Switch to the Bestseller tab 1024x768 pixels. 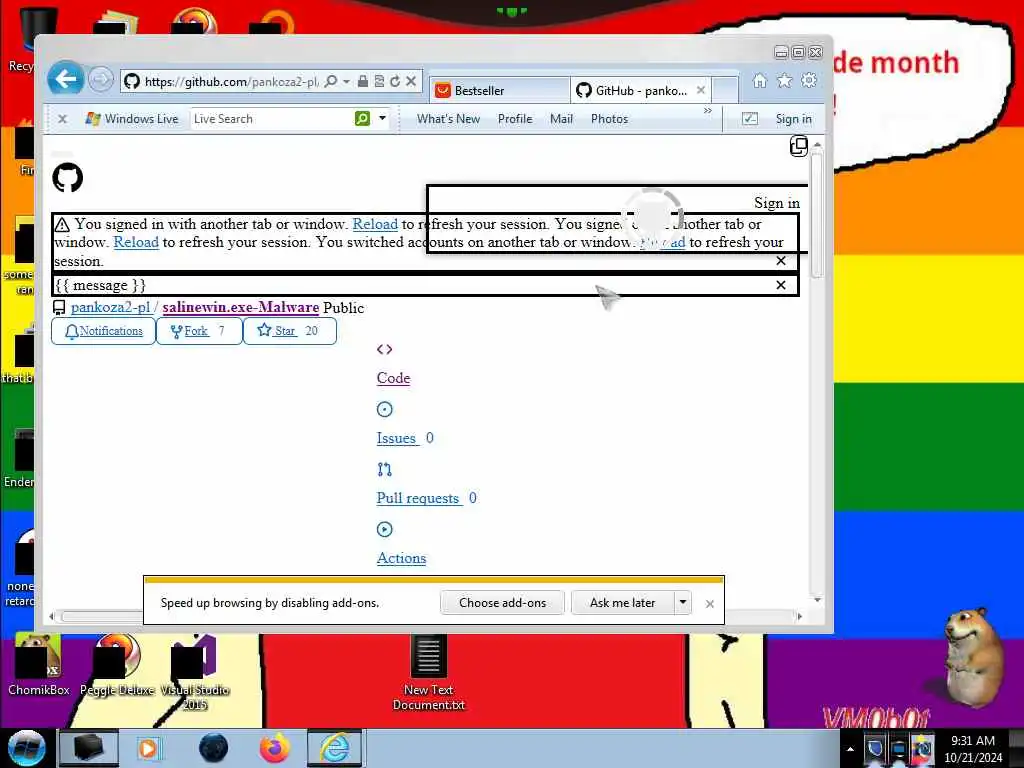pos(500,91)
